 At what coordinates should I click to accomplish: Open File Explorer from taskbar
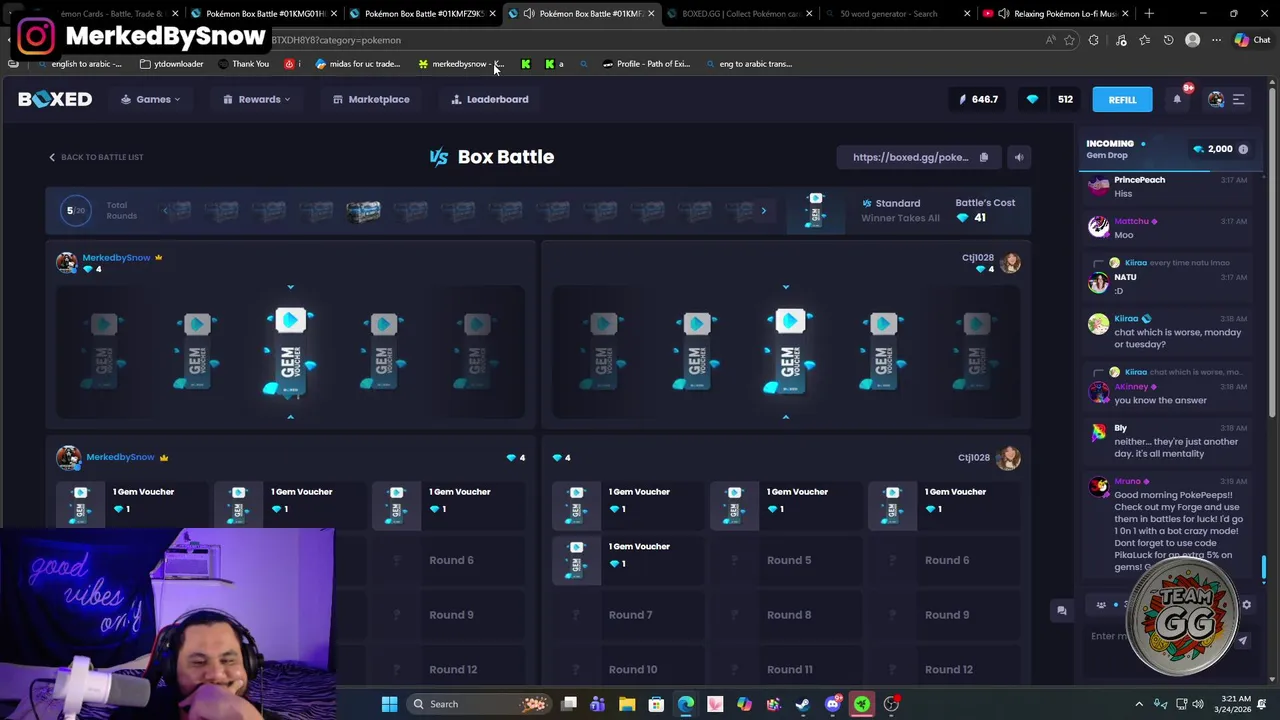(x=627, y=704)
